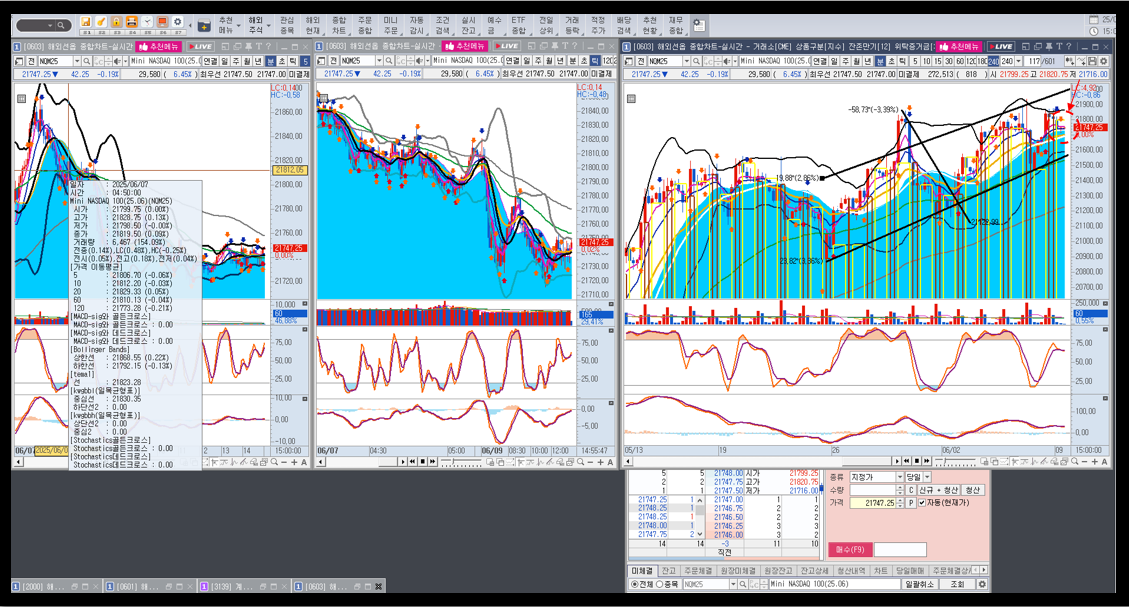
Task: Open the 240 interval dropdown in right chart
Action: pyautogui.click(x=1019, y=61)
